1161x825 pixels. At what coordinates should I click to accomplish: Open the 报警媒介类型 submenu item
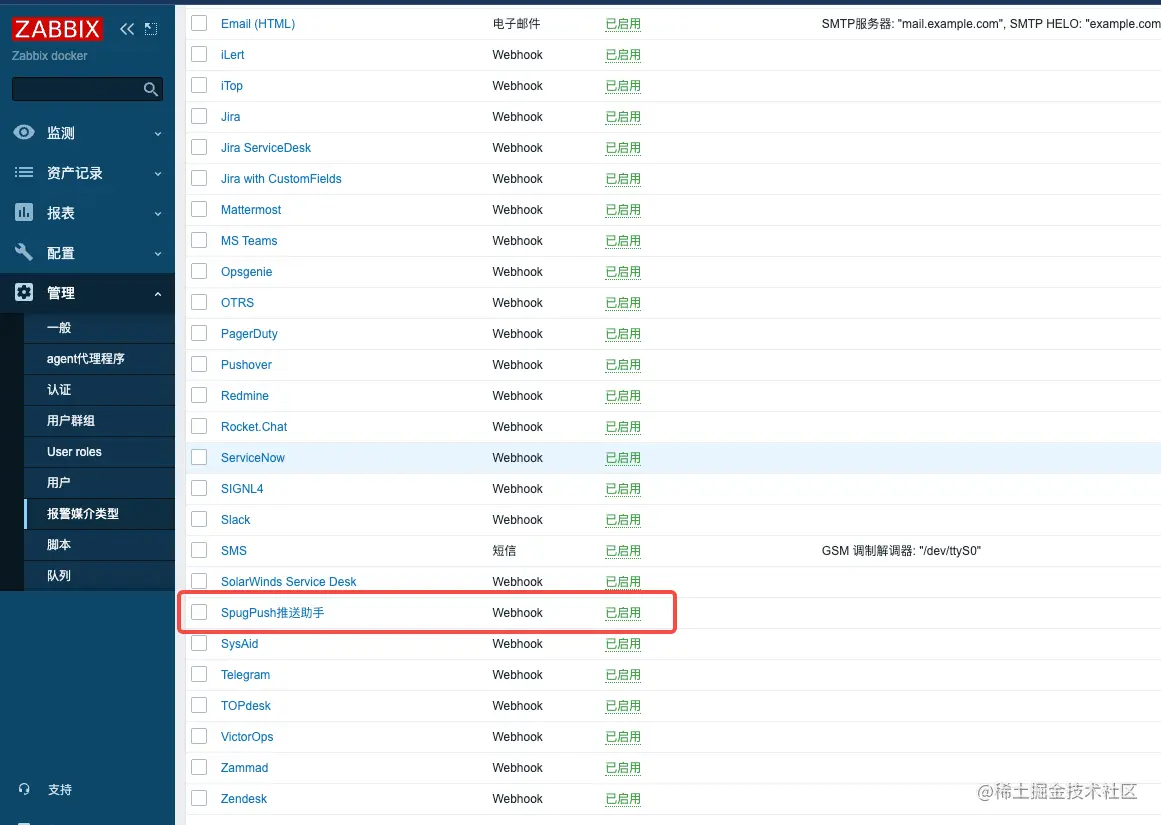99,514
